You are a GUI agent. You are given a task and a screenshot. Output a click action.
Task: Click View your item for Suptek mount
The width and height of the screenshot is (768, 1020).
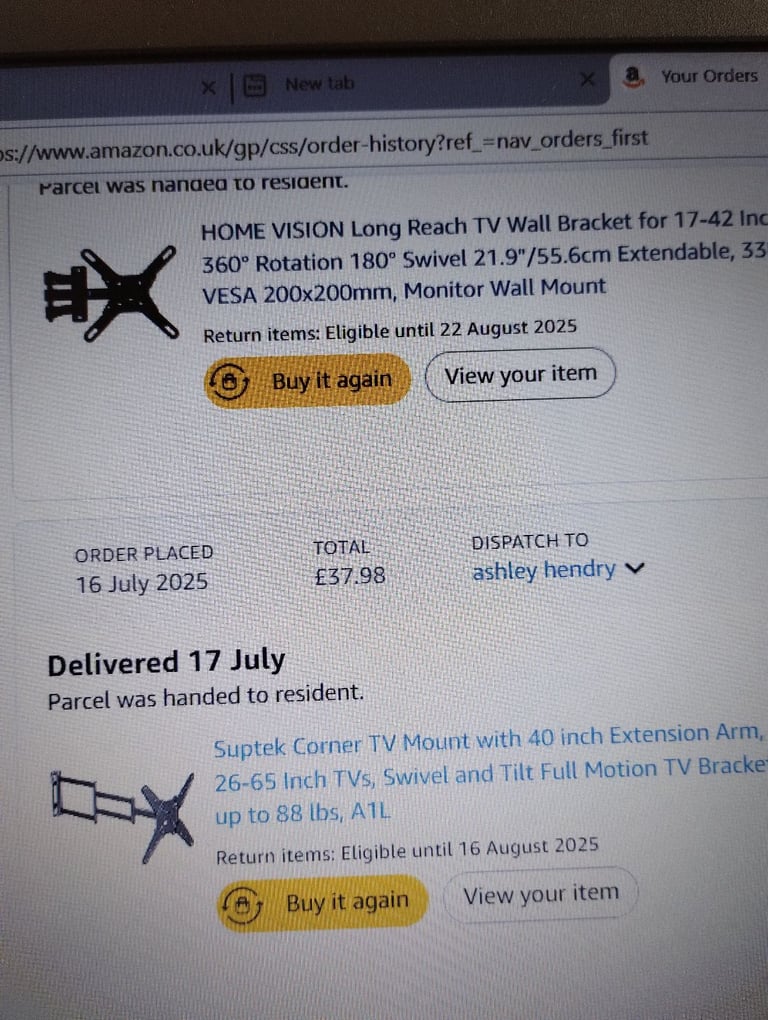tap(540, 894)
